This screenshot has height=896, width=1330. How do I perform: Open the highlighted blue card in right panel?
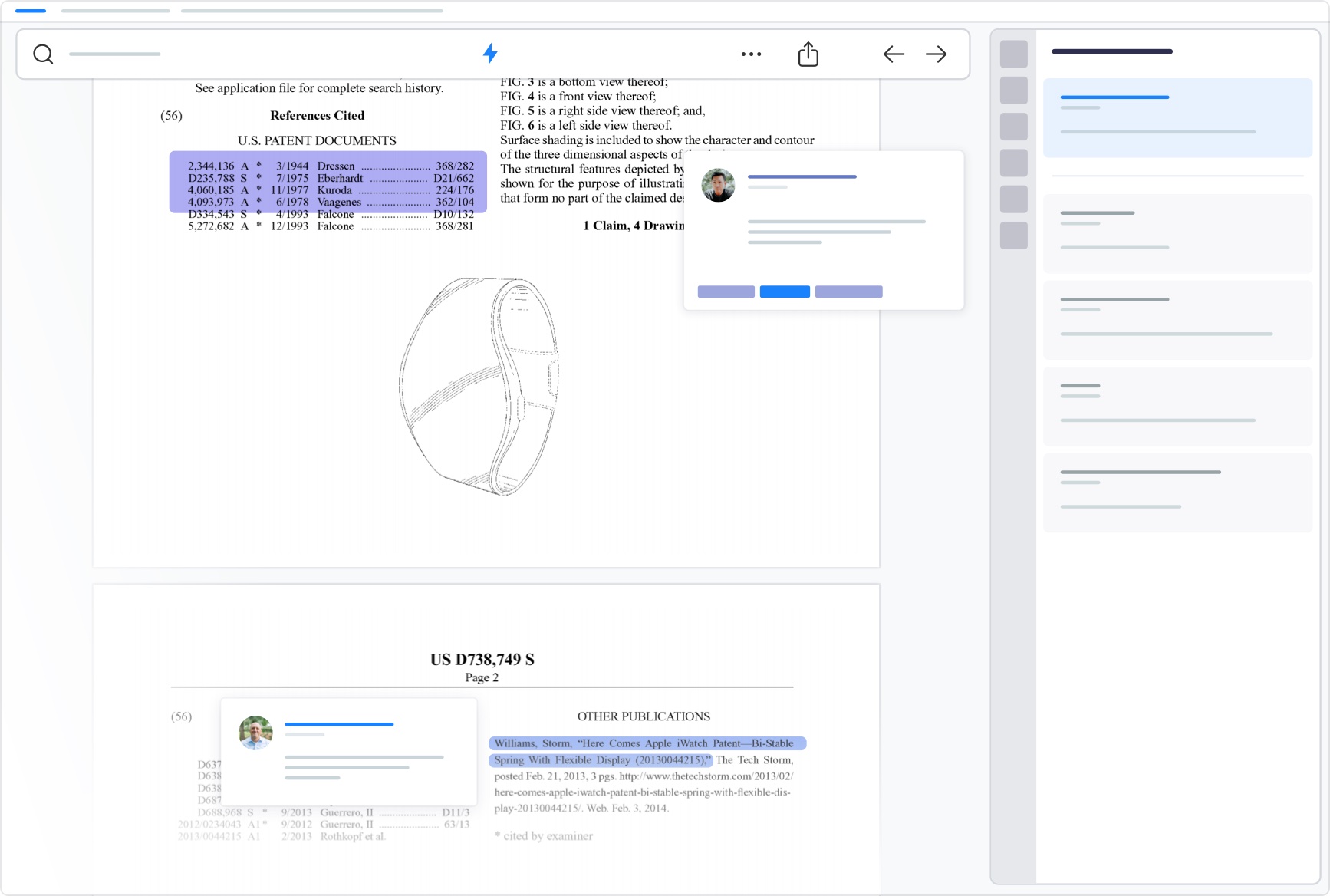(x=1177, y=118)
